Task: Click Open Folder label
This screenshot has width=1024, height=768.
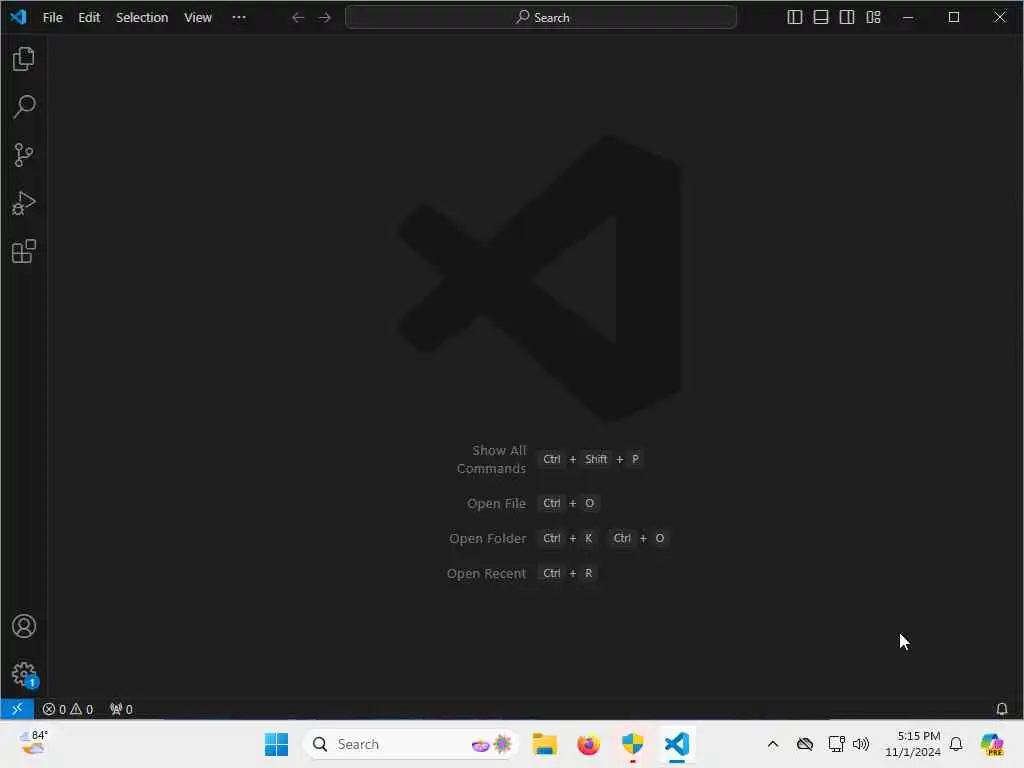Action: (487, 539)
